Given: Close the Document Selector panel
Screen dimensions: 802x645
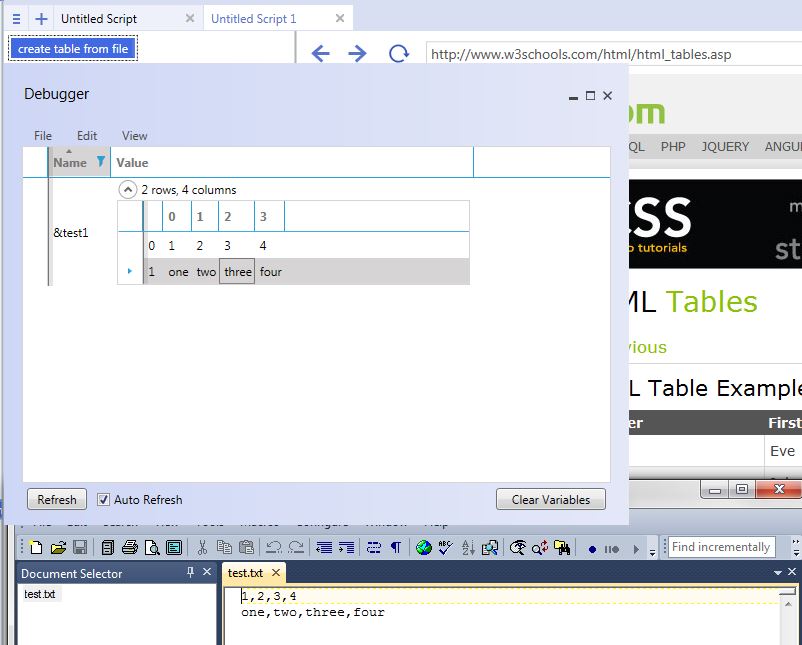Looking at the screenshot, I should (x=207, y=572).
